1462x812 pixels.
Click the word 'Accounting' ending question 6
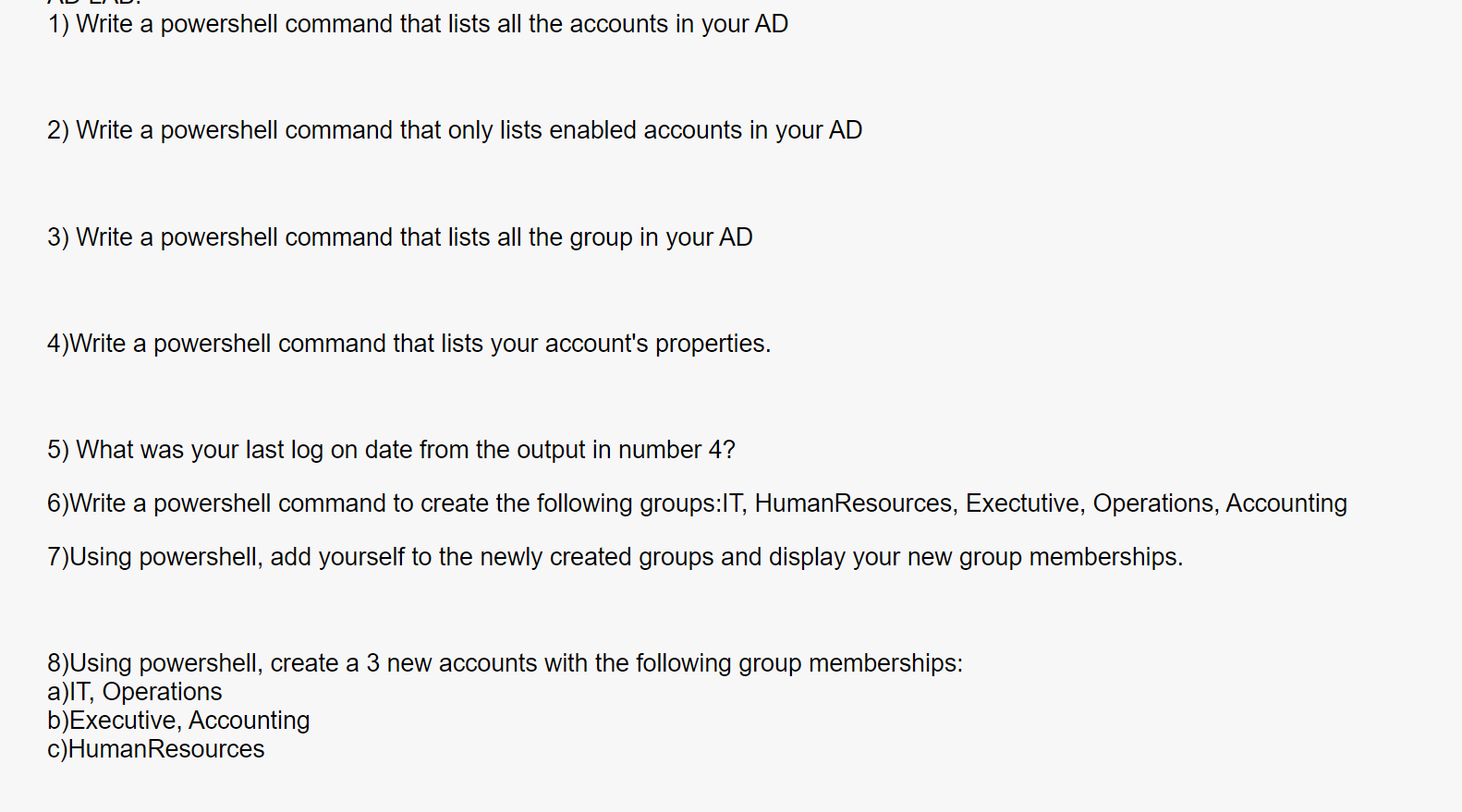pos(1286,504)
